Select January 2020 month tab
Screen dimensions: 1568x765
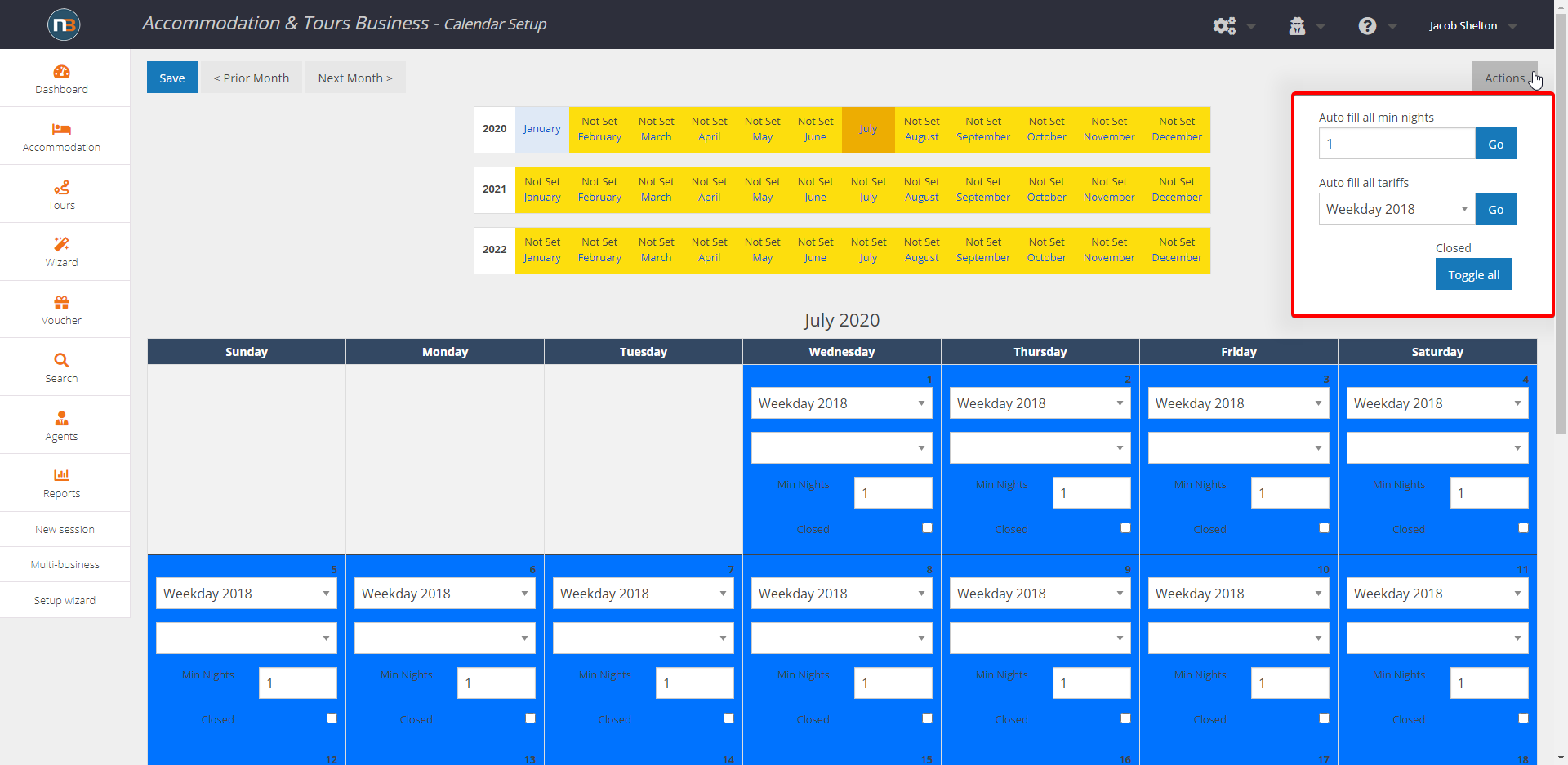[x=541, y=129]
